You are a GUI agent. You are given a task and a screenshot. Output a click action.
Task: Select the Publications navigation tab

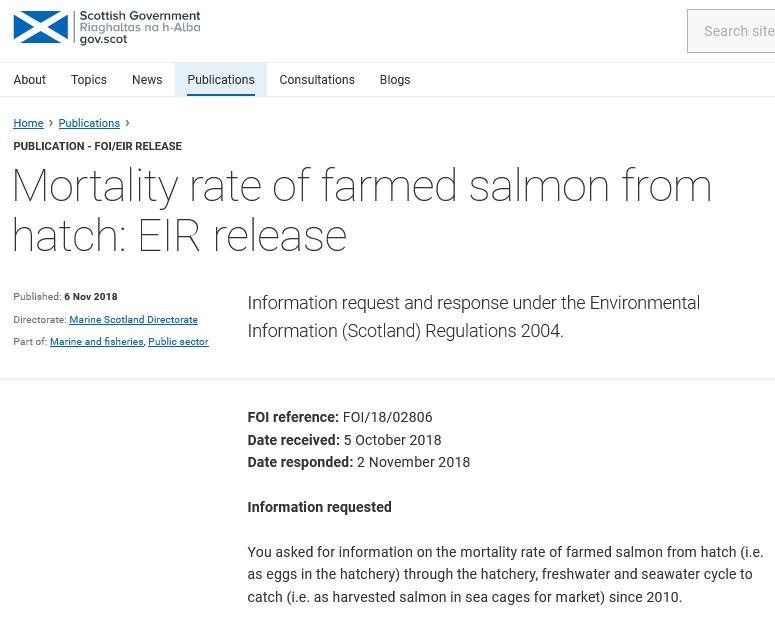point(221,80)
